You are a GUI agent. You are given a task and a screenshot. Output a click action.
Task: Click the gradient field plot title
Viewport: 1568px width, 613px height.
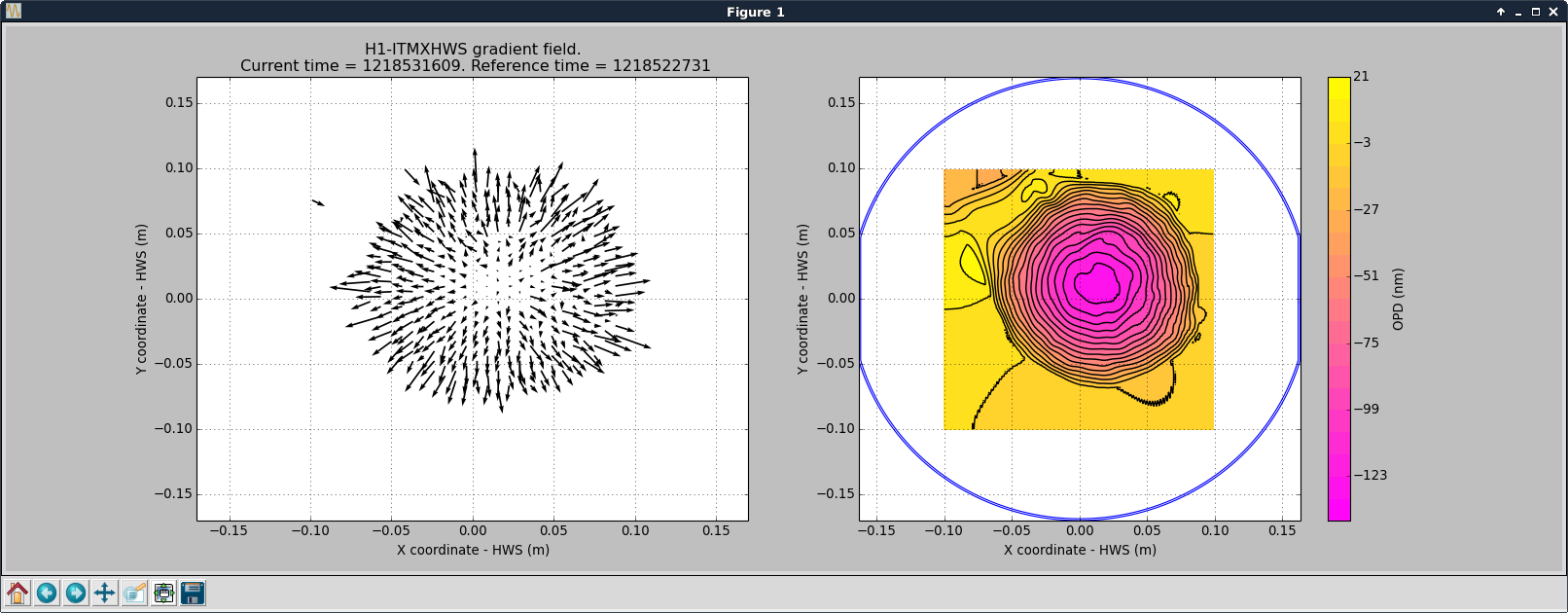point(473,49)
